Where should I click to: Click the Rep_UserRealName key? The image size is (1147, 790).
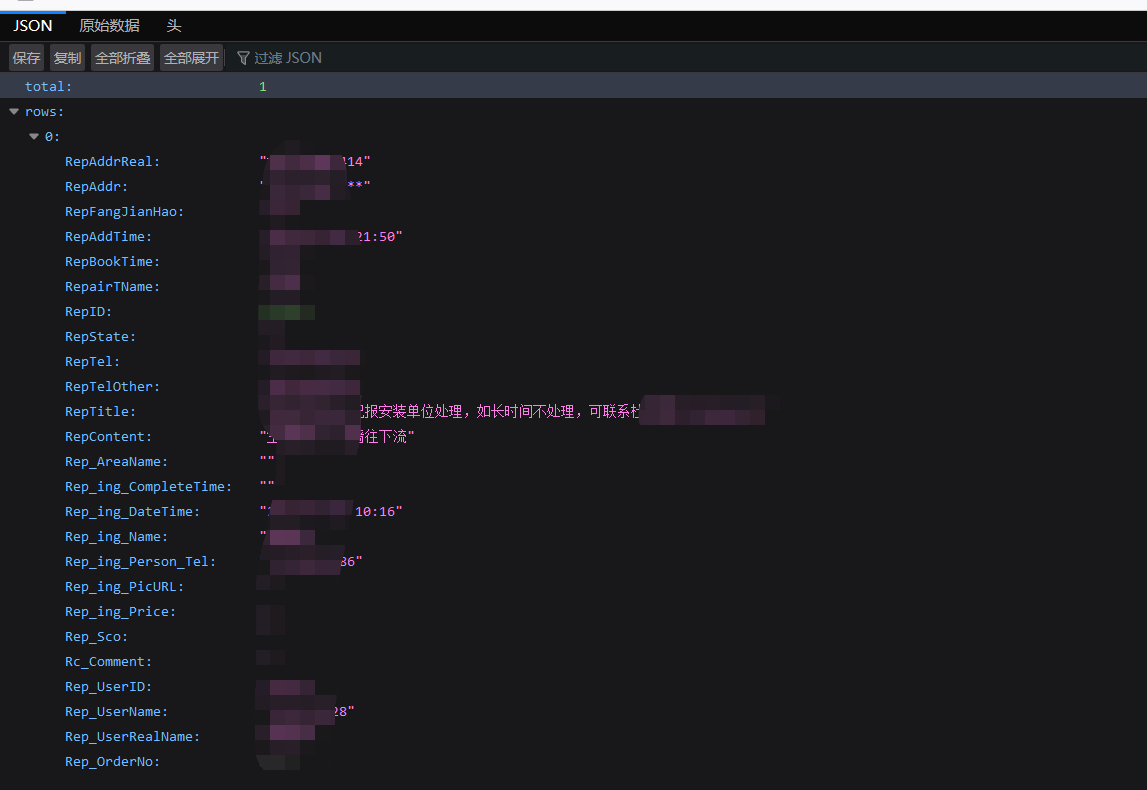tap(132, 737)
